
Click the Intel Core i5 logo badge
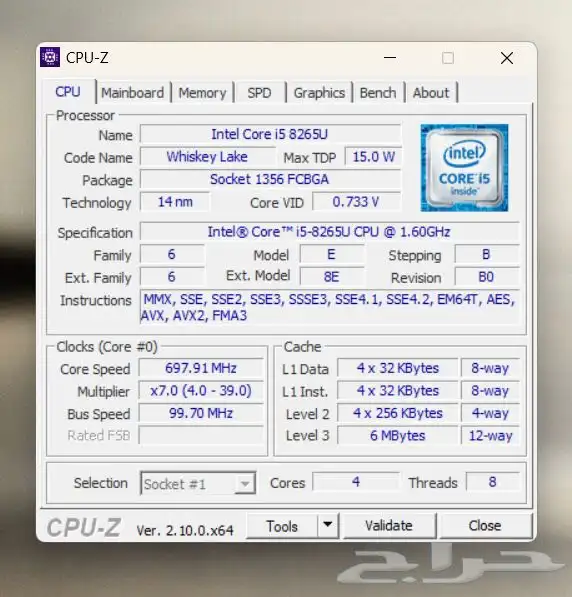click(464, 168)
